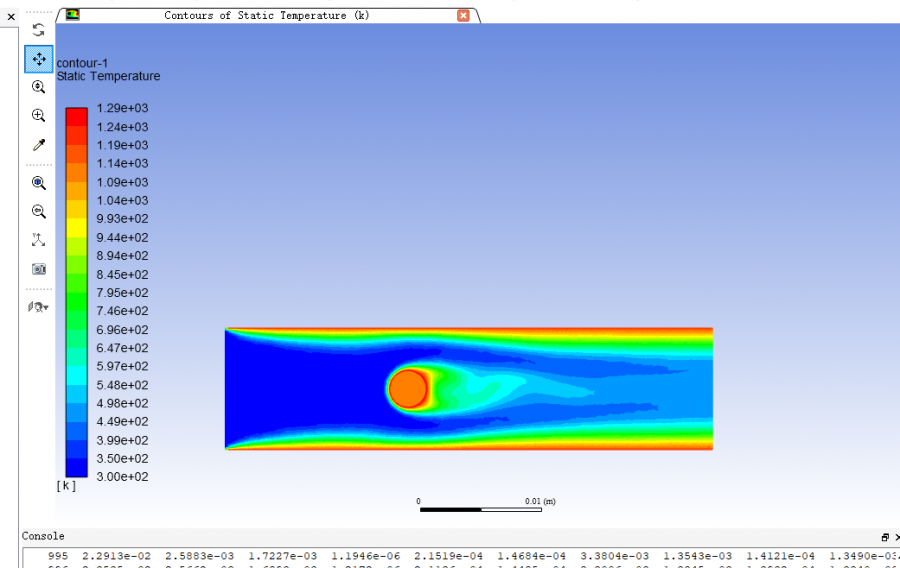Select the Contours of Static Temperature tab
This screenshot has height=568, width=900.
pyautogui.click(x=267, y=15)
